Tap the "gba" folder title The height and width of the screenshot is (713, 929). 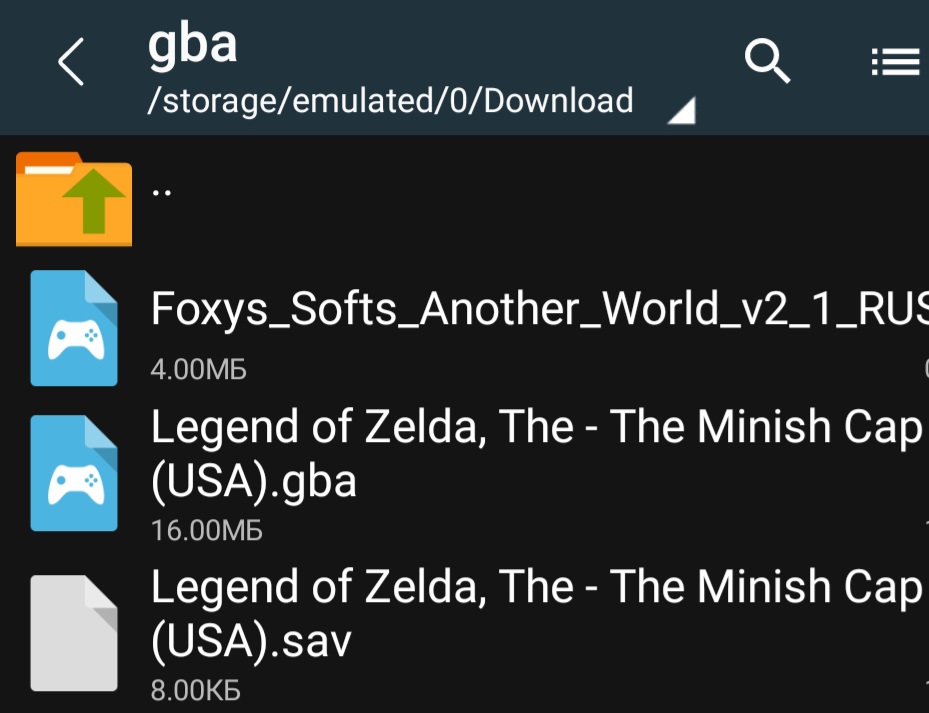(x=193, y=45)
